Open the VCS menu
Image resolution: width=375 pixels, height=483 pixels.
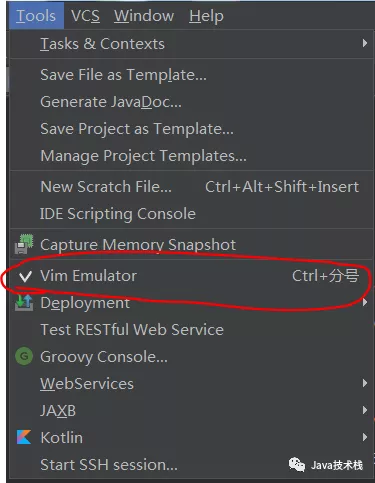pyautogui.click(x=85, y=16)
